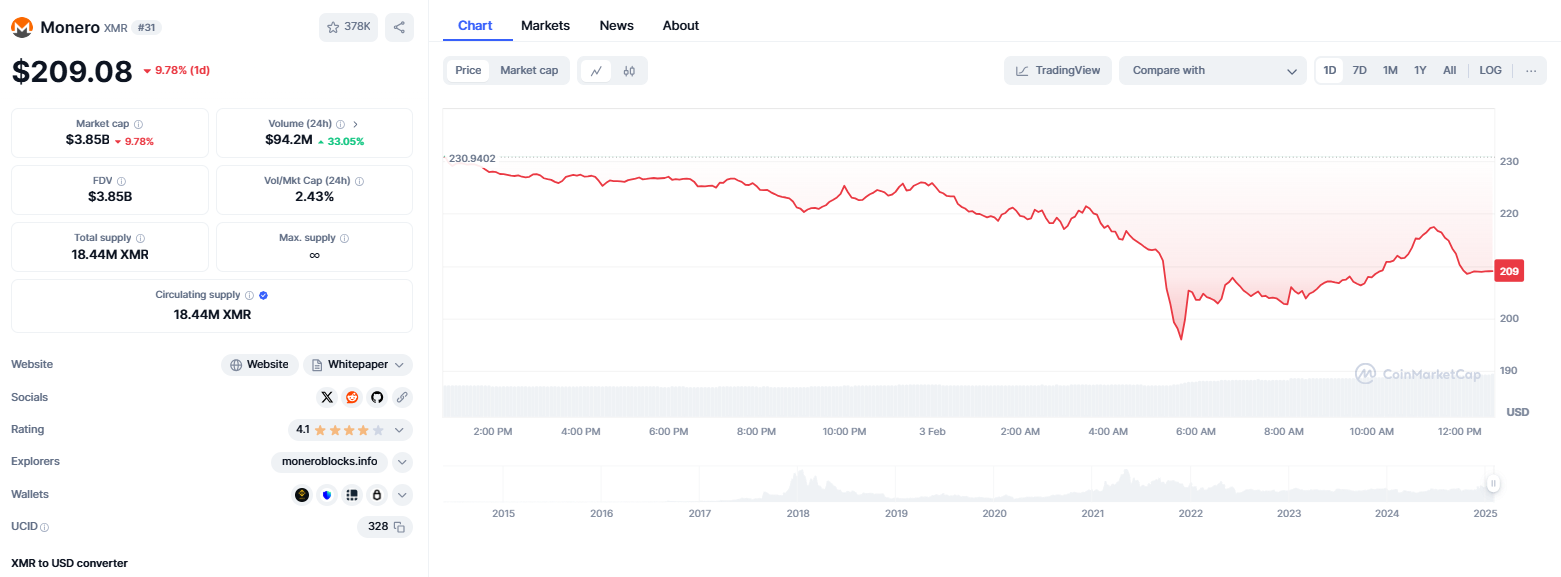The image size is (1561, 577).
Task: Open the Ledger-style square wallet icon
Action: [x=352, y=494]
